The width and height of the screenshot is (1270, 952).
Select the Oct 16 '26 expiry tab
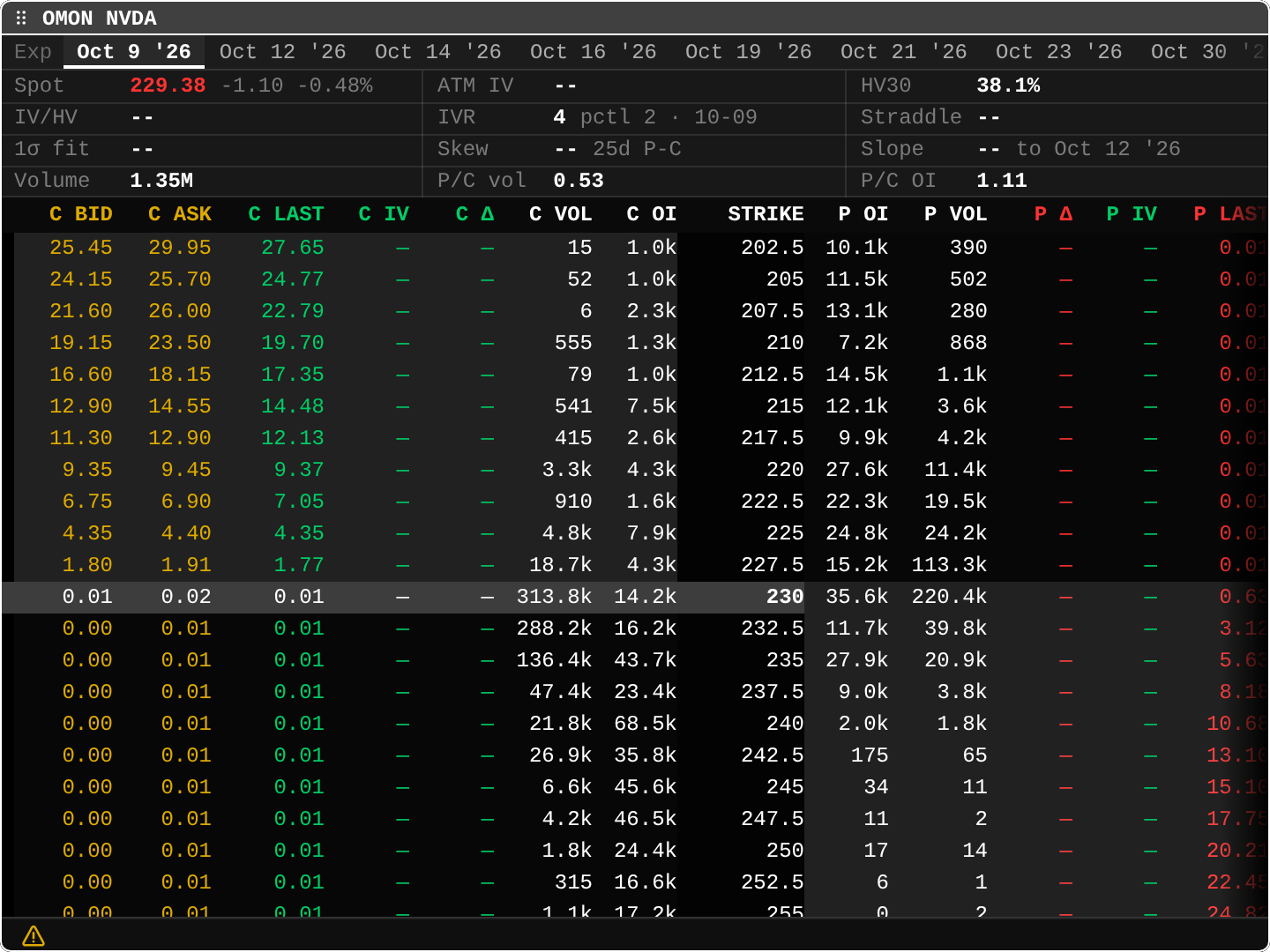(x=593, y=51)
